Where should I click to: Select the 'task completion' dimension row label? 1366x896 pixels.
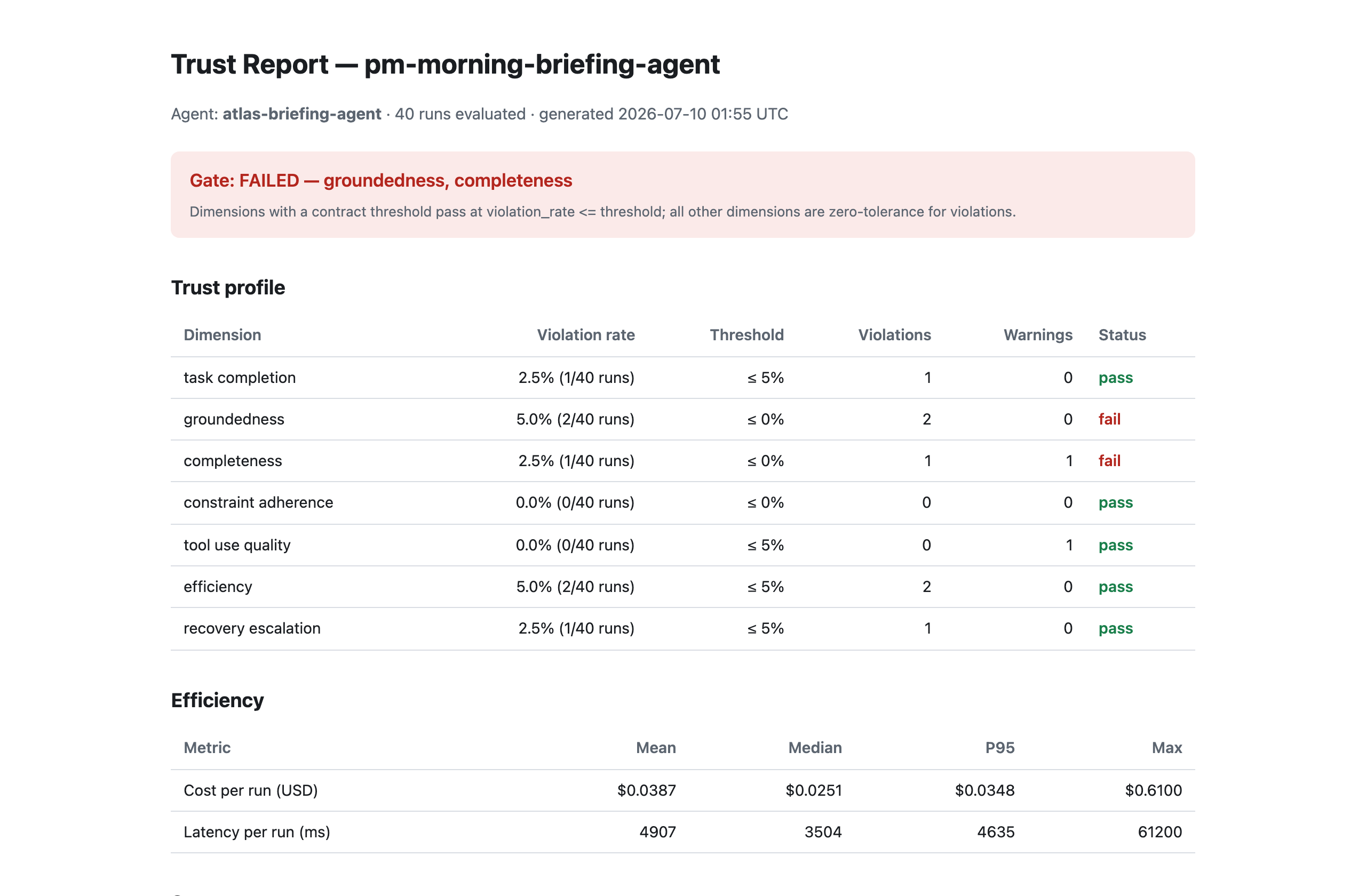coord(240,378)
